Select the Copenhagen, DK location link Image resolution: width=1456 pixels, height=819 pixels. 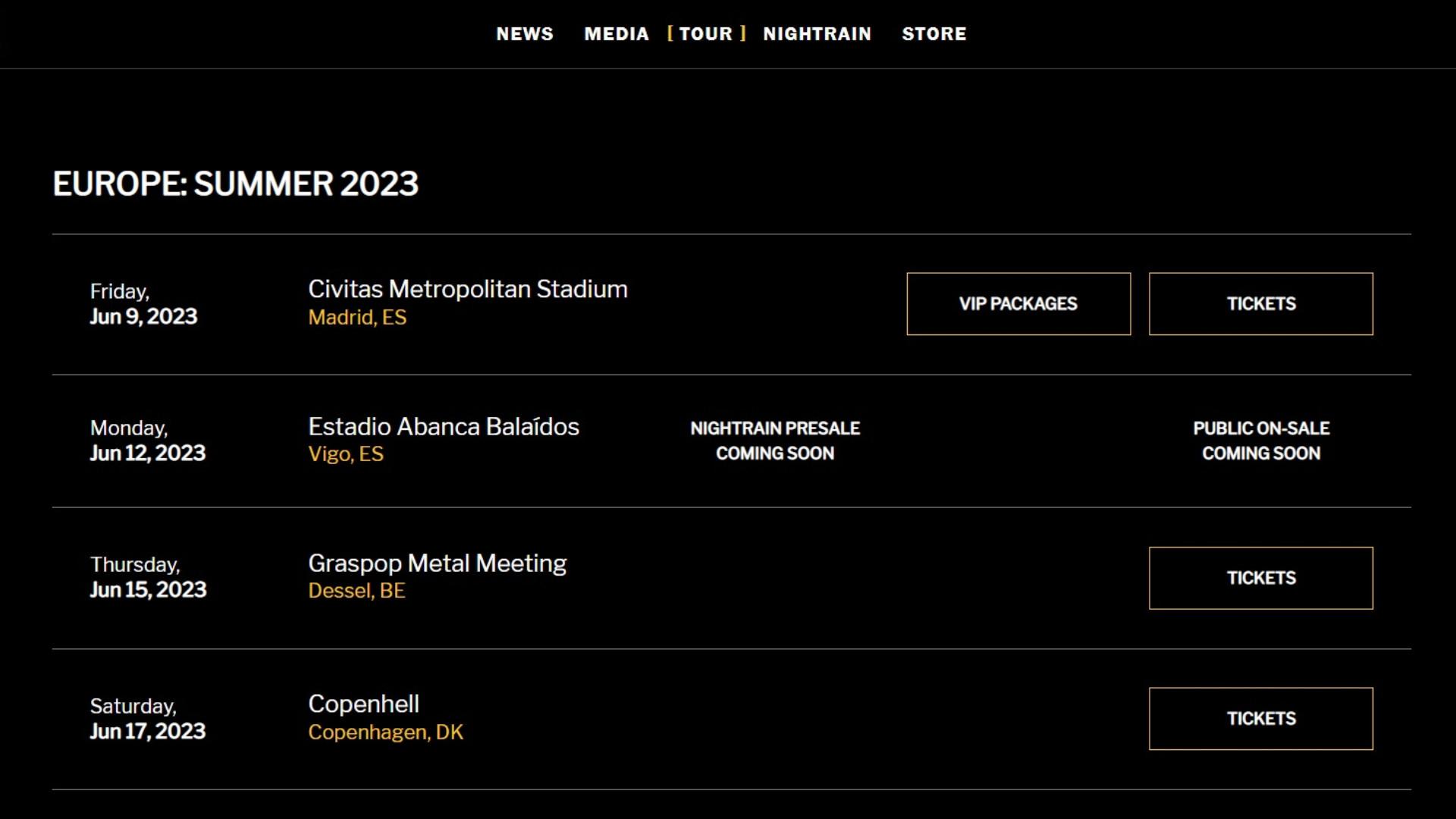click(x=386, y=731)
